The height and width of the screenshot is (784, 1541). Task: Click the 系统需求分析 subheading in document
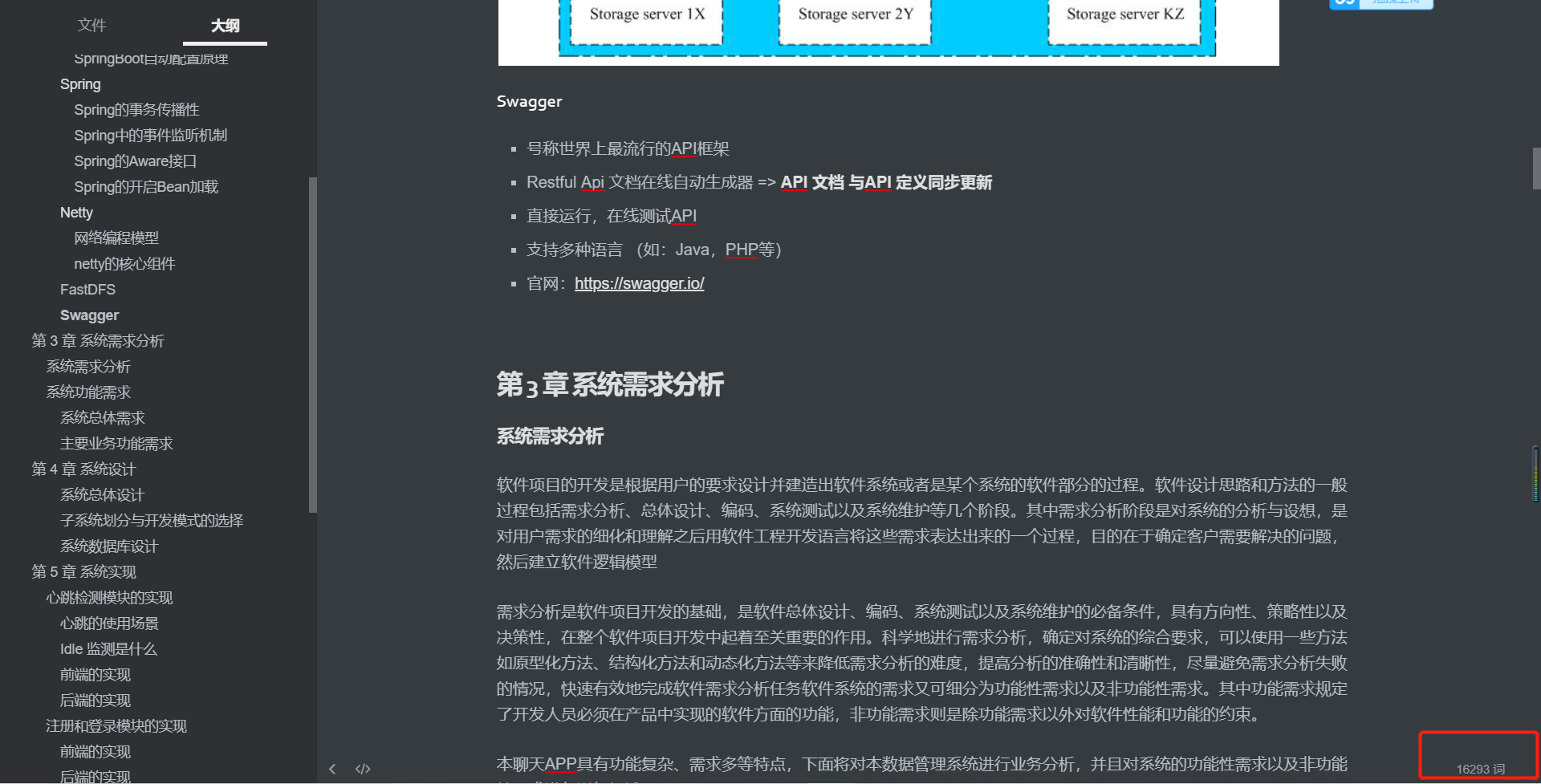[550, 437]
